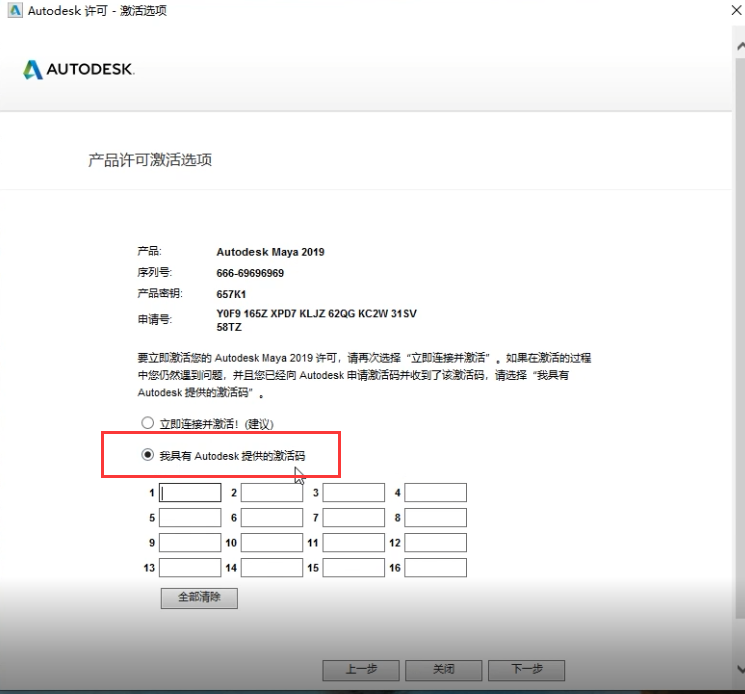The height and width of the screenshot is (694, 745).
Task: Click the 产品许可激活选项 heading
Action: 150,160
